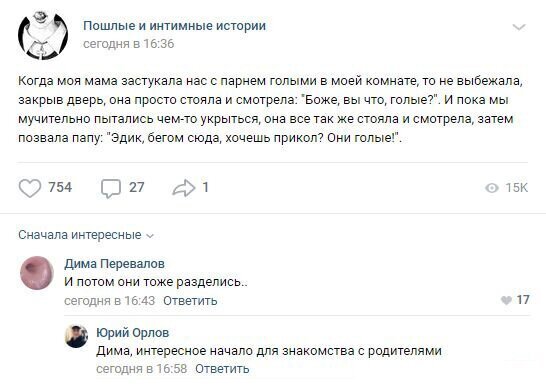Reply to Дима Перевалов's comment
The image size is (546, 390).
pyautogui.click(x=190, y=301)
